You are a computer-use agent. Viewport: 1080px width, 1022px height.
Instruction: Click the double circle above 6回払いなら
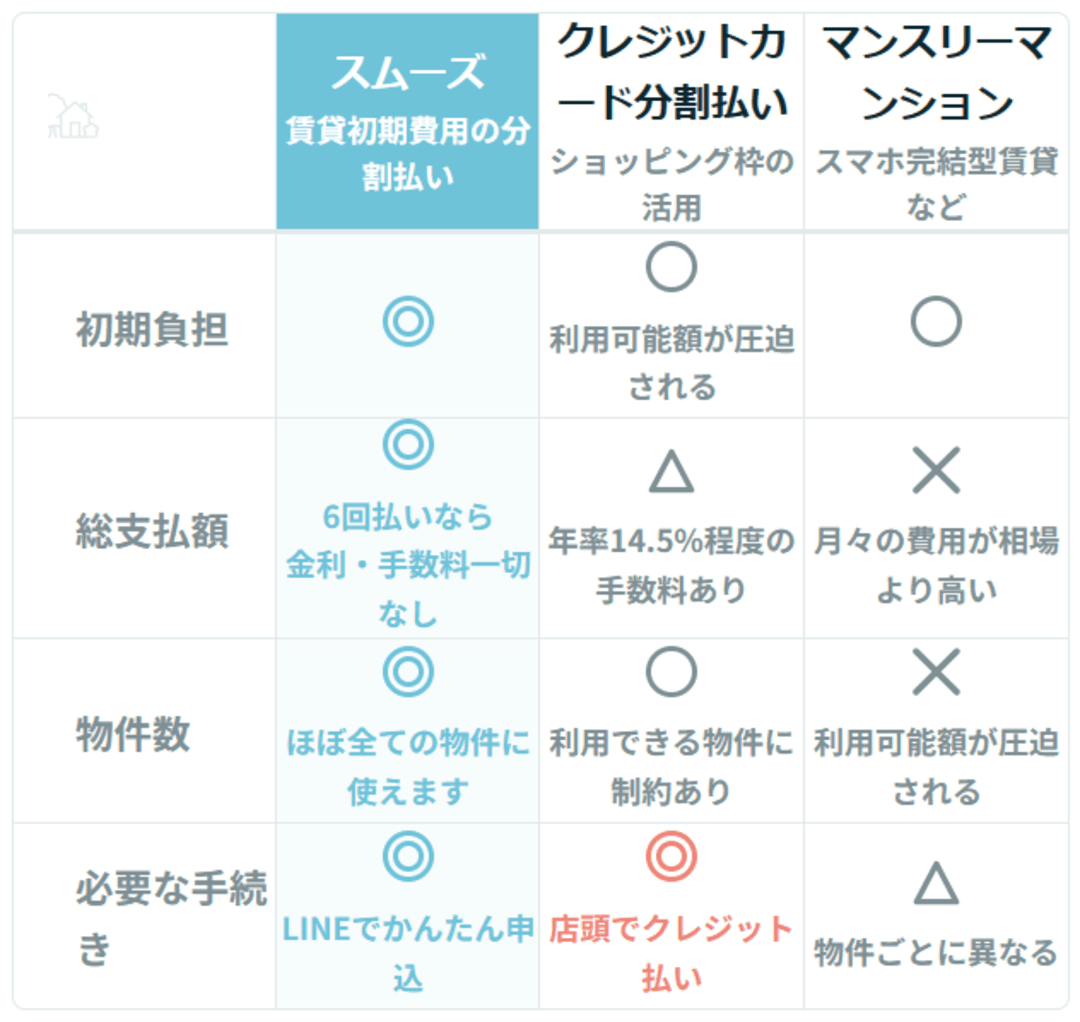(x=408, y=444)
